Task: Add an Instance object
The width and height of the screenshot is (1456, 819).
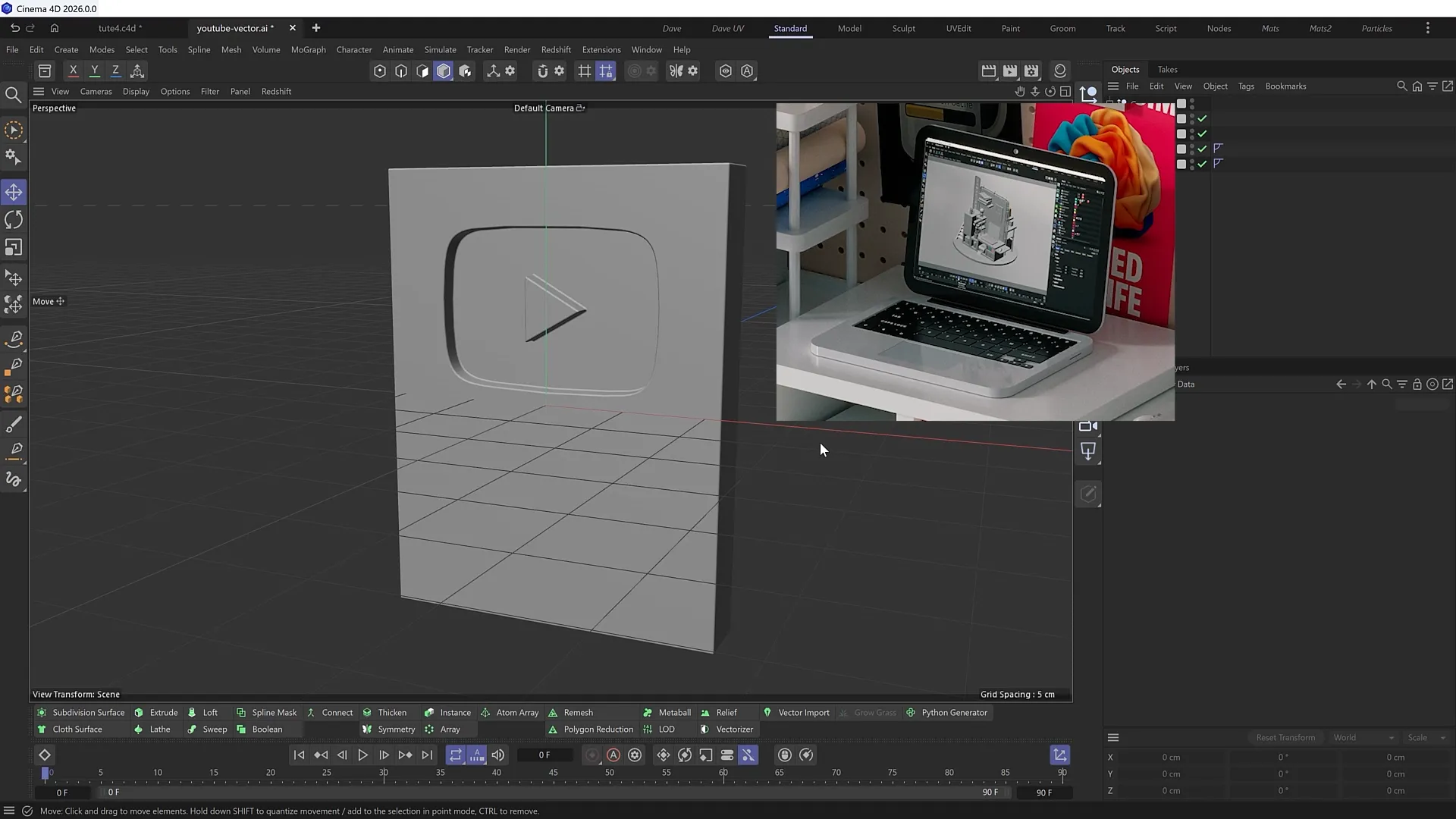Action: 447,712
